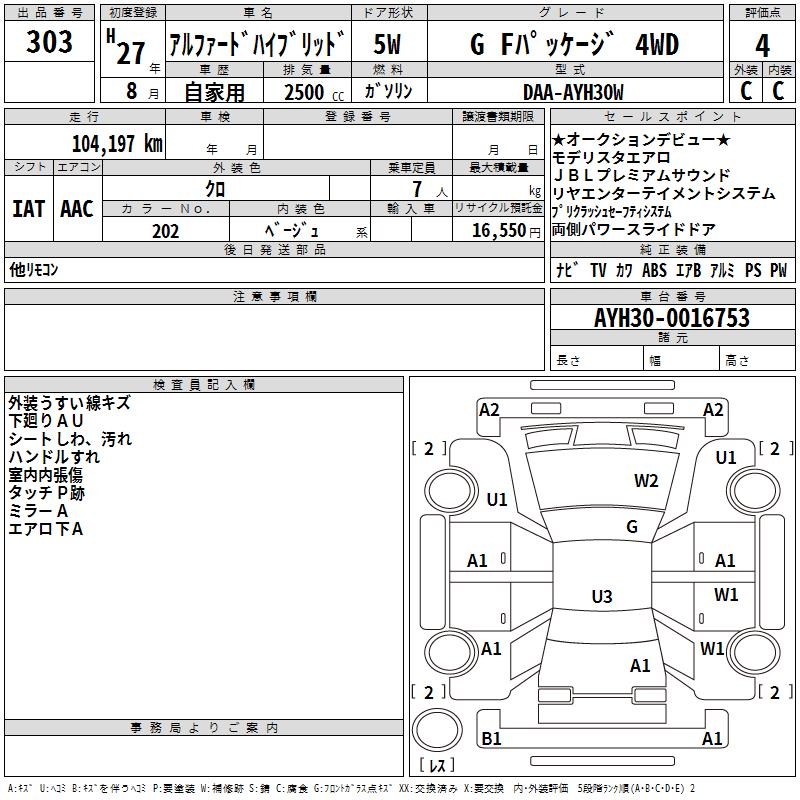
Task: Click U3 mark on the roof
Action: (602, 596)
